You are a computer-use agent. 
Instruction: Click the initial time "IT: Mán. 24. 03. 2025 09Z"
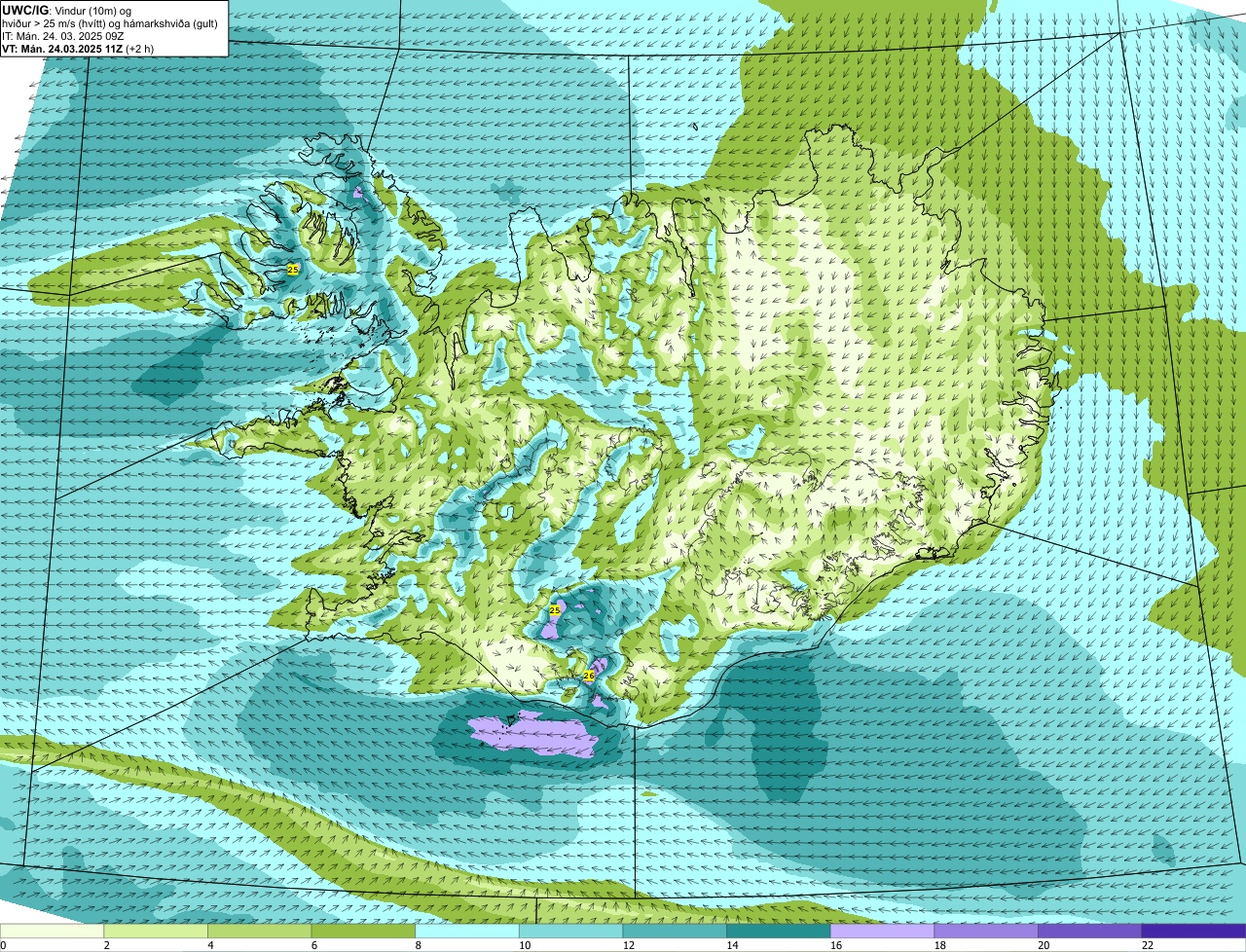pos(62,35)
